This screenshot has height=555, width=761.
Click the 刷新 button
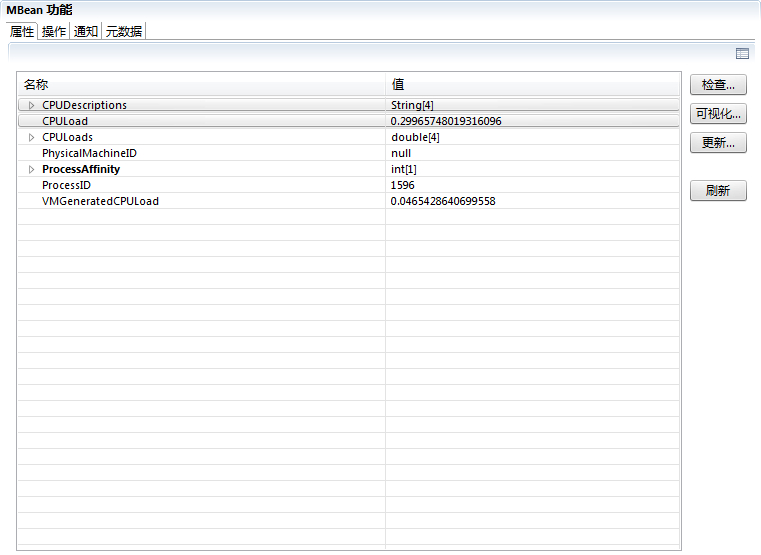pyautogui.click(x=718, y=190)
